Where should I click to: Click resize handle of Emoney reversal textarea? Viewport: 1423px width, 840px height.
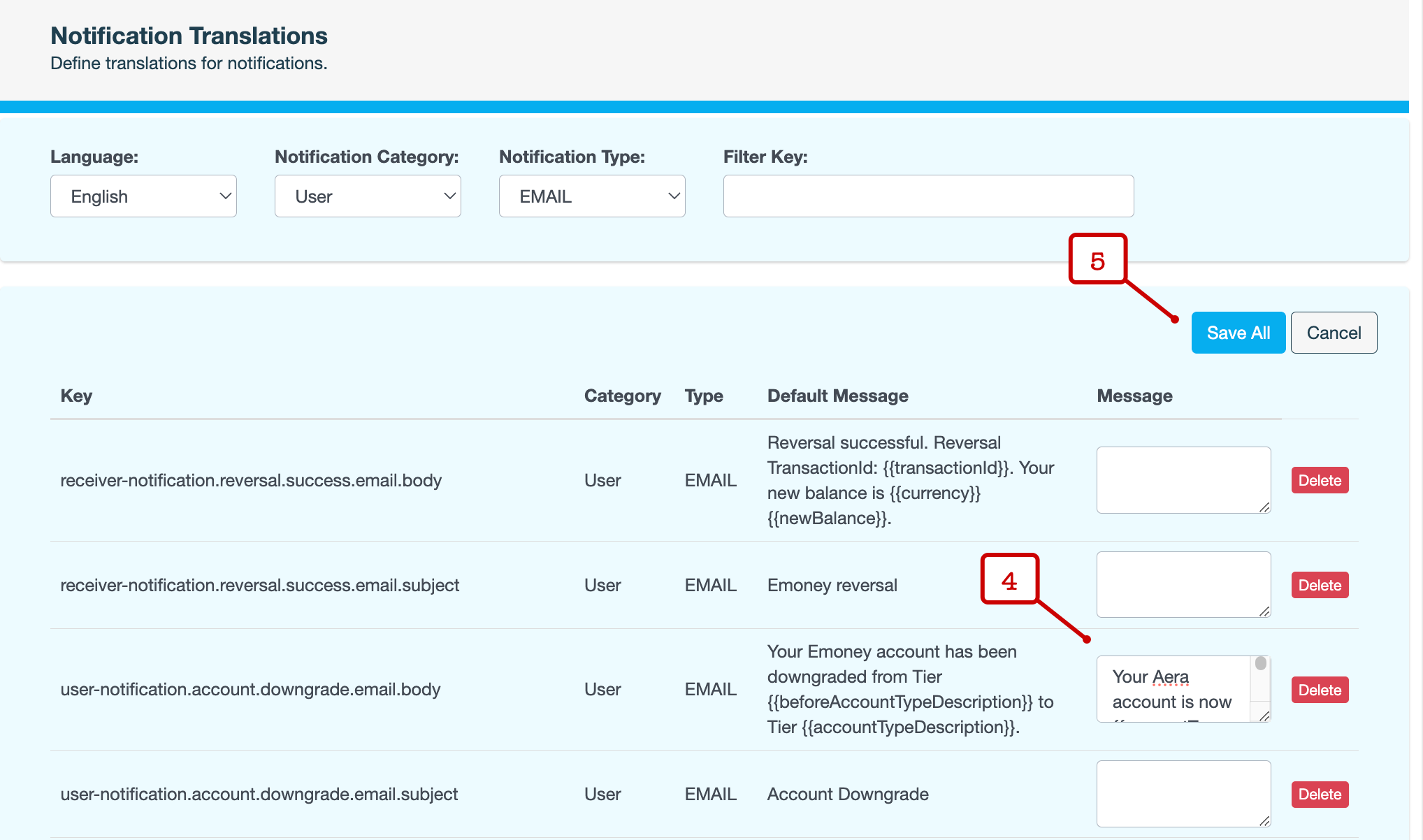(x=1264, y=611)
